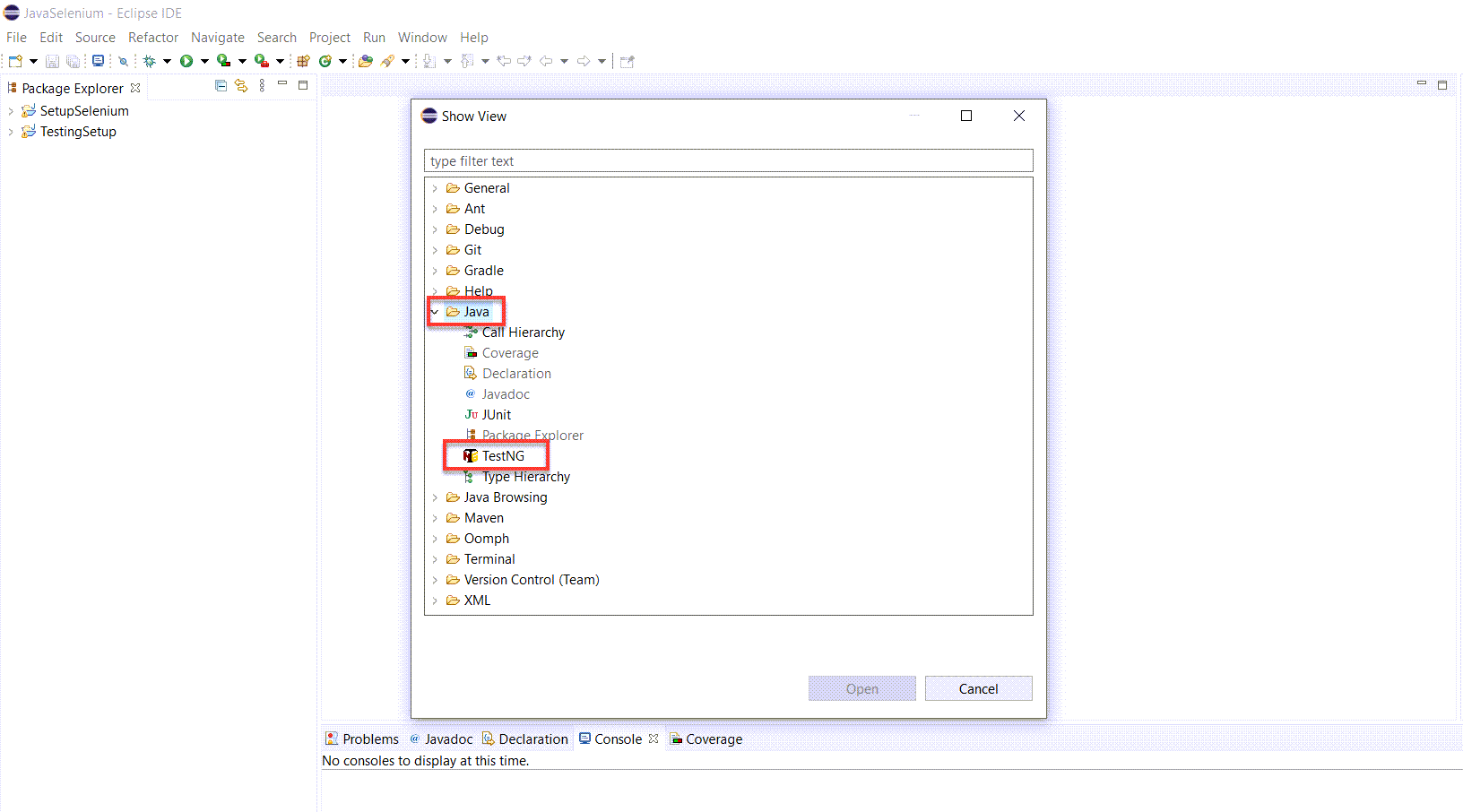Click the type filter text field
Screen dimensions: 1463x812
pyautogui.click(x=728, y=161)
